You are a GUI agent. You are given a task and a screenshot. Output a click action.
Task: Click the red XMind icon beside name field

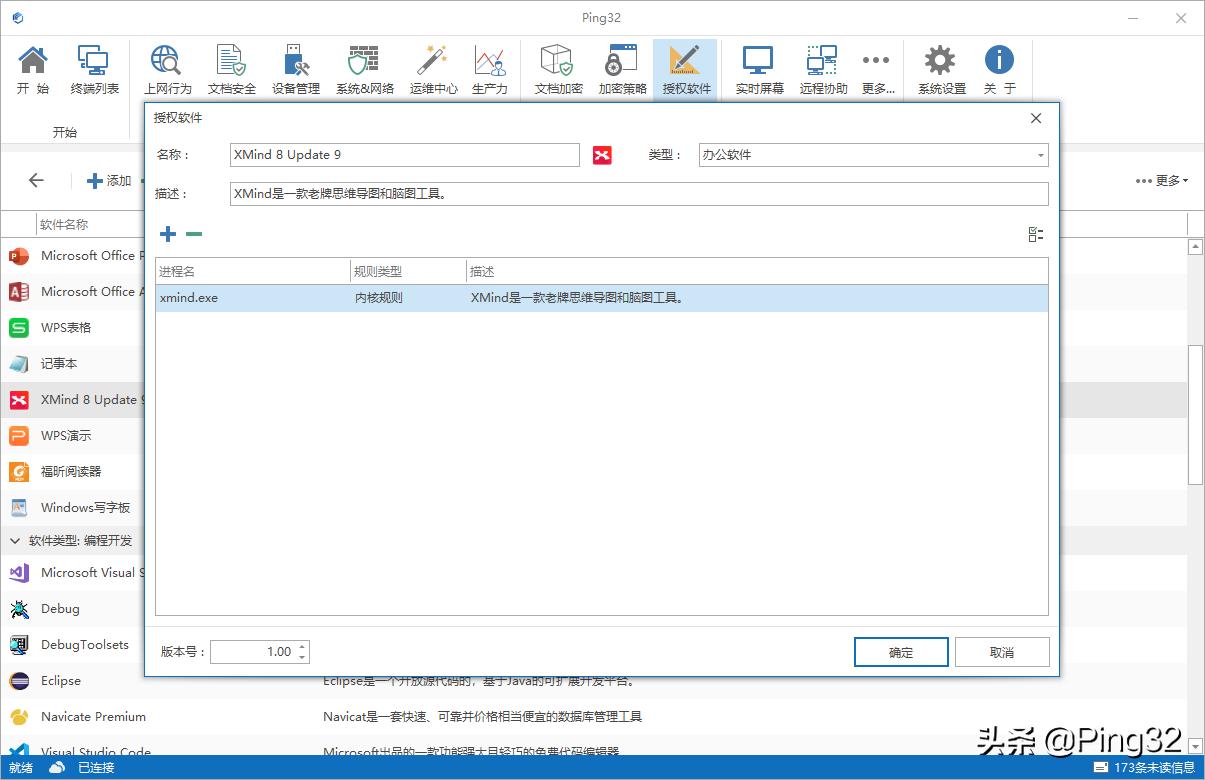[602, 155]
